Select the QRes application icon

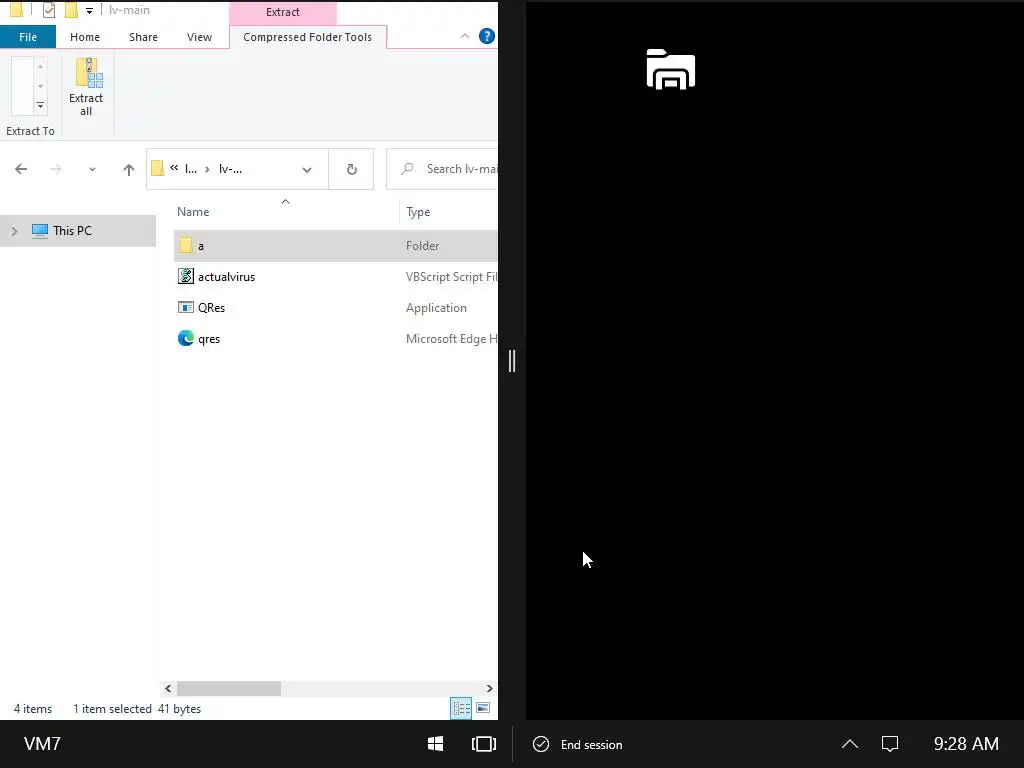[185, 307]
